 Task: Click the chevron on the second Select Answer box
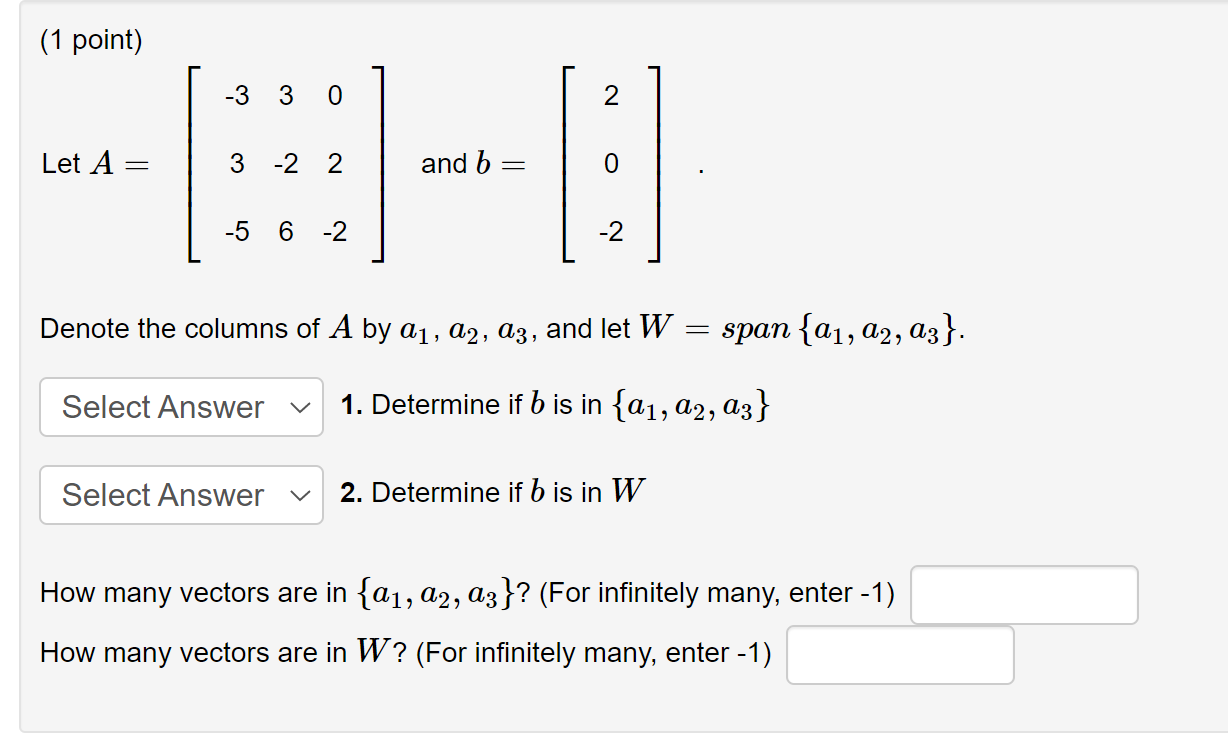pyautogui.click(x=301, y=495)
